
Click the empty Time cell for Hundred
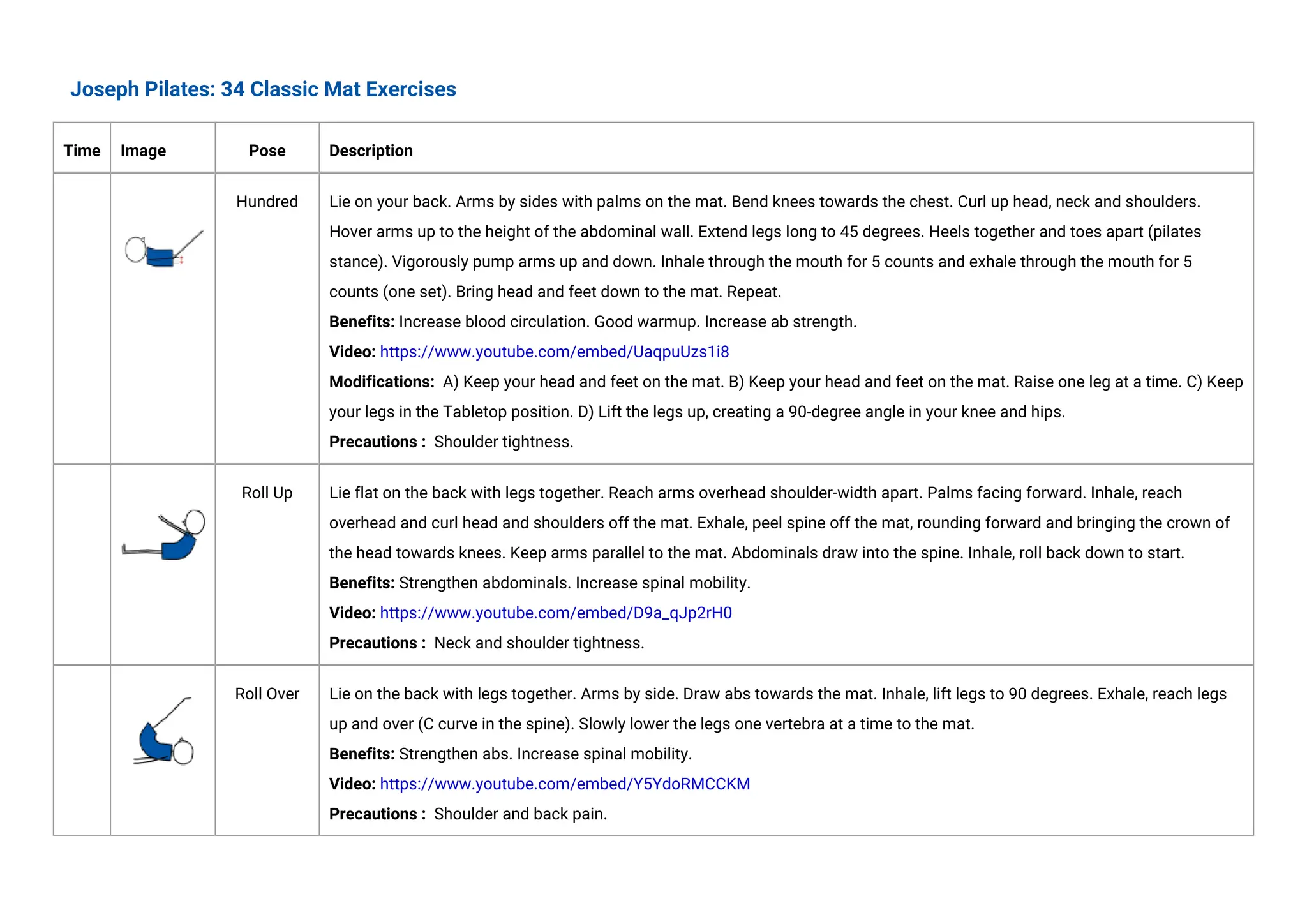82,318
